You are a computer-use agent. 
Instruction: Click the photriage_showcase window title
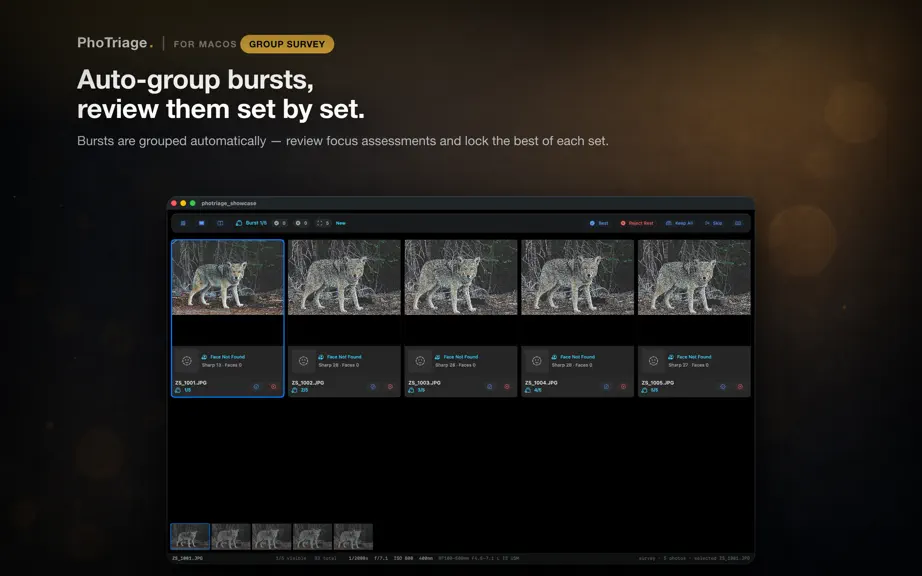[229, 203]
